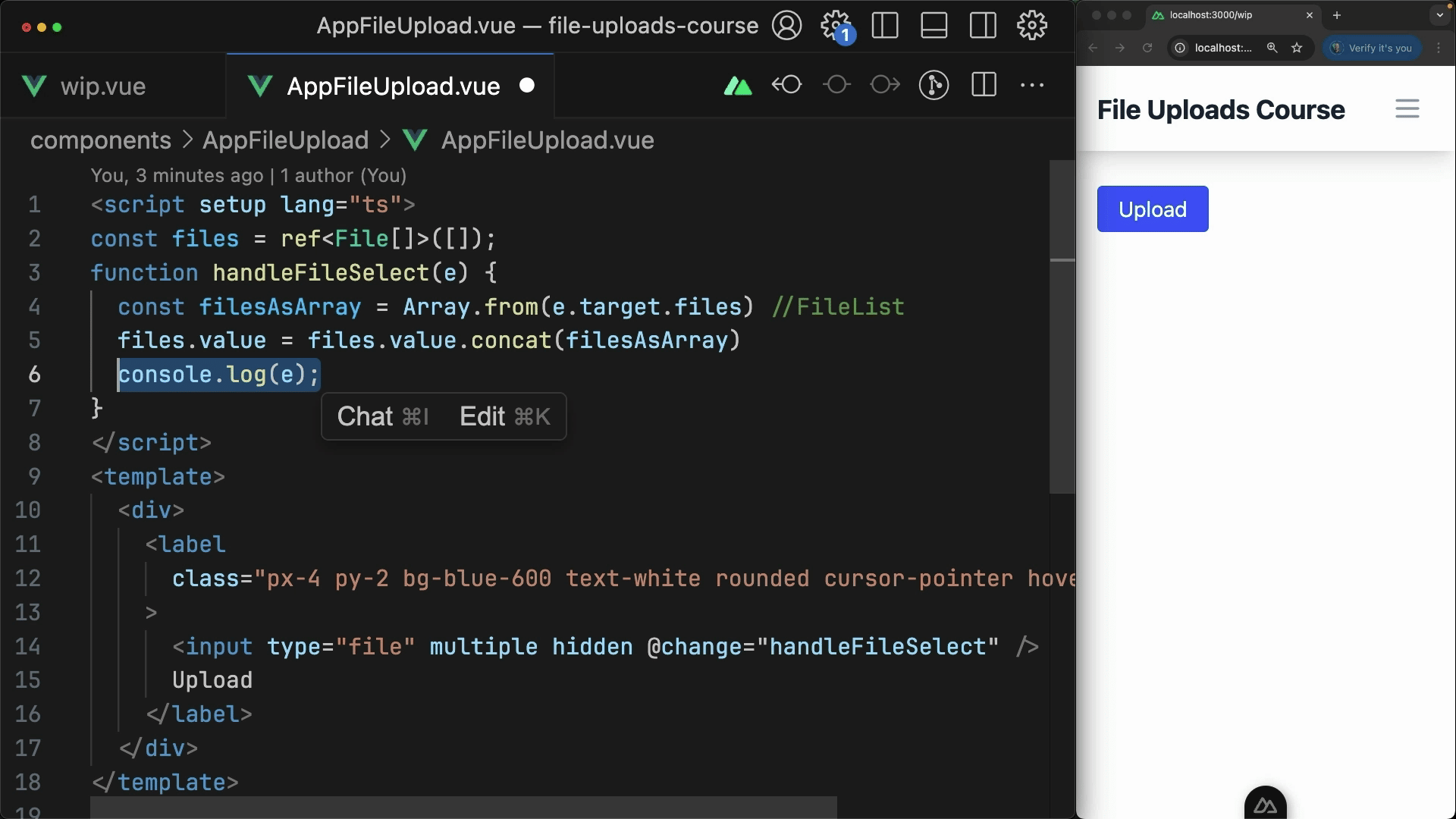Viewport: 1456px width, 819px height.
Task: Click the site information icon in the address bar
Action: (x=1180, y=48)
